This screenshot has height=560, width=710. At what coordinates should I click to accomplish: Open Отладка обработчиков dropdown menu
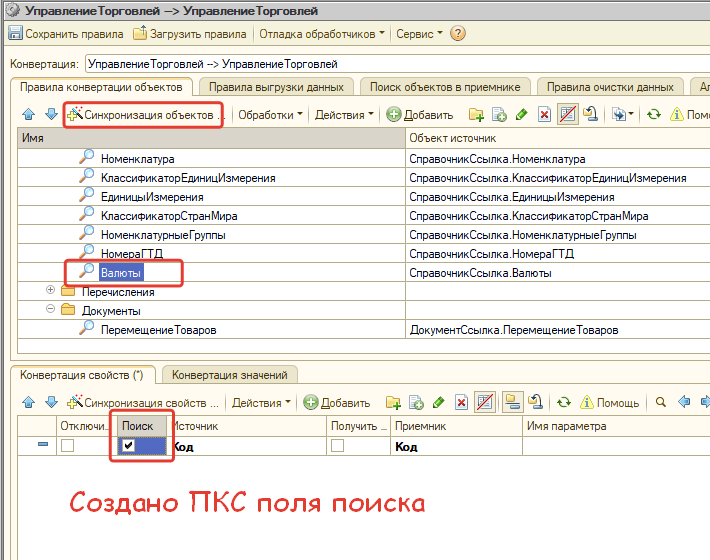321,34
